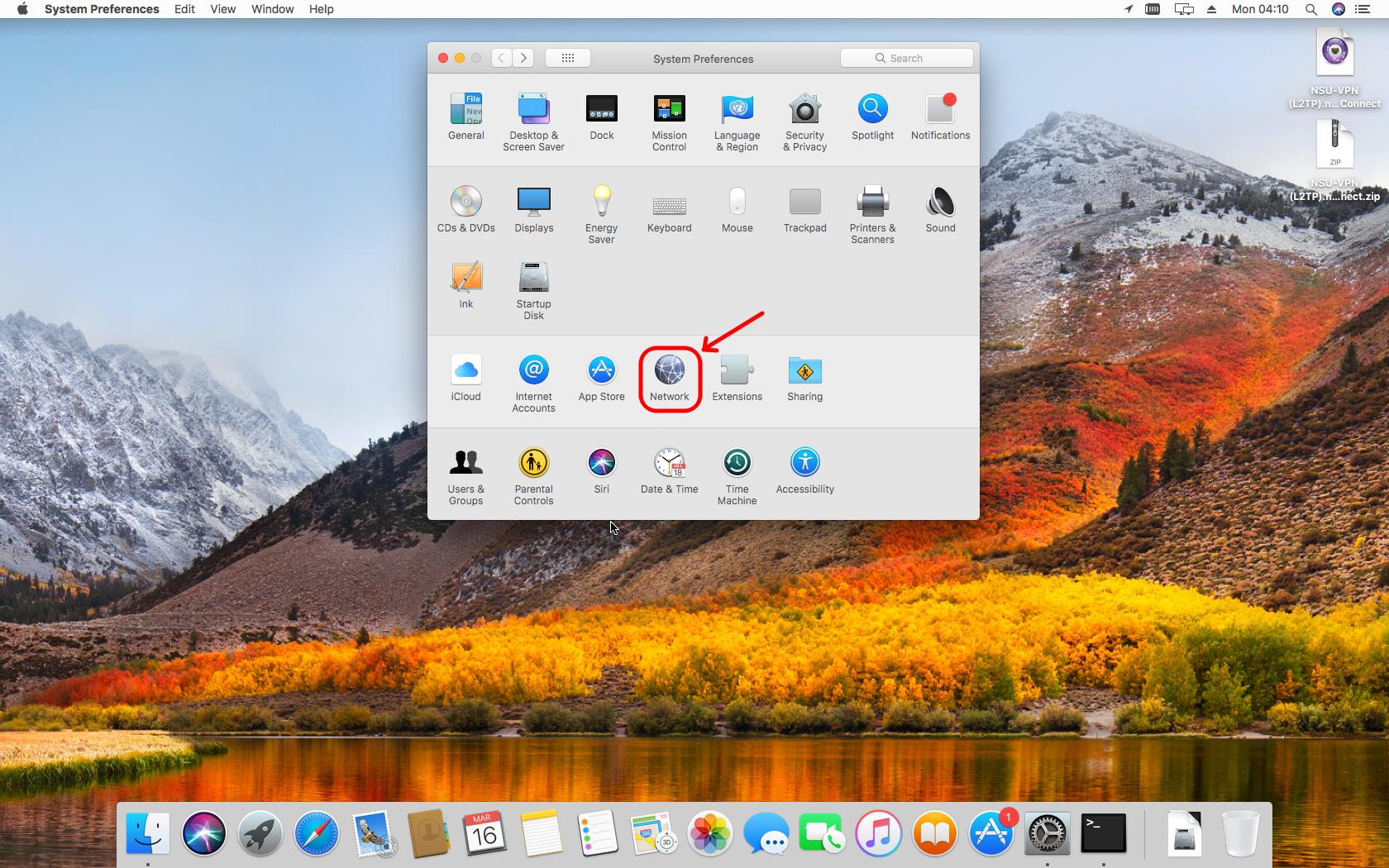Open App Store preferences
The height and width of the screenshot is (868, 1389).
[x=601, y=378]
